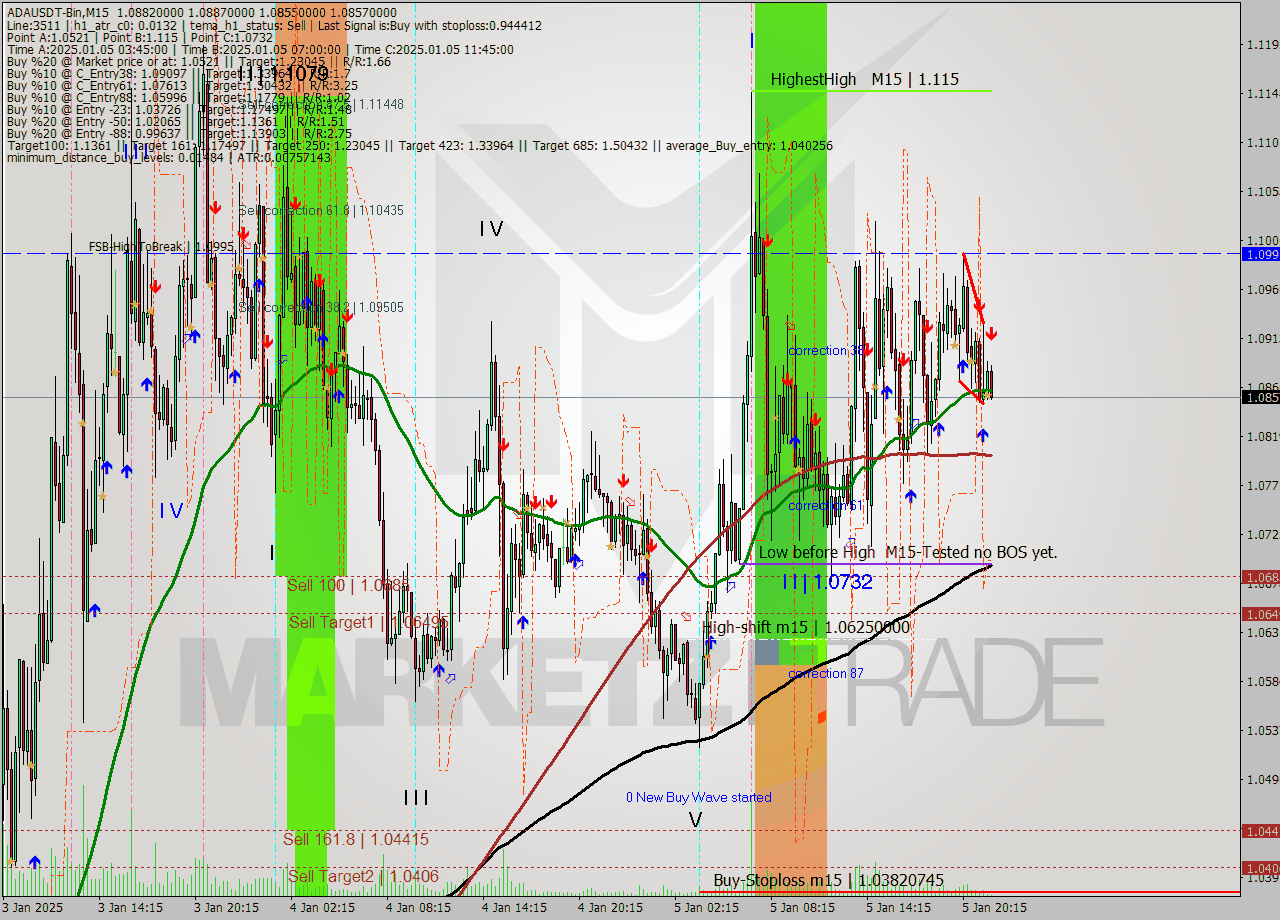1280x920 pixels.
Task: Click the 'minimum_distance_buy_levels' info line
Action: click(168, 157)
